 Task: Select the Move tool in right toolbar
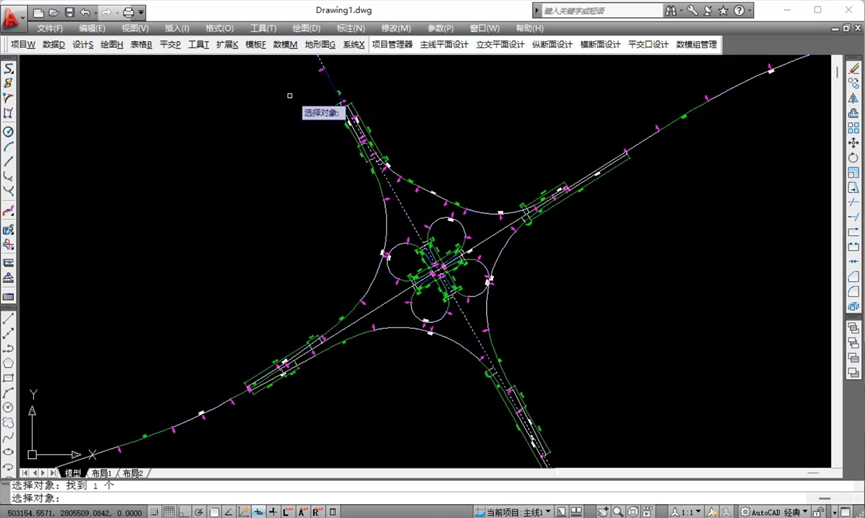tap(853, 143)
